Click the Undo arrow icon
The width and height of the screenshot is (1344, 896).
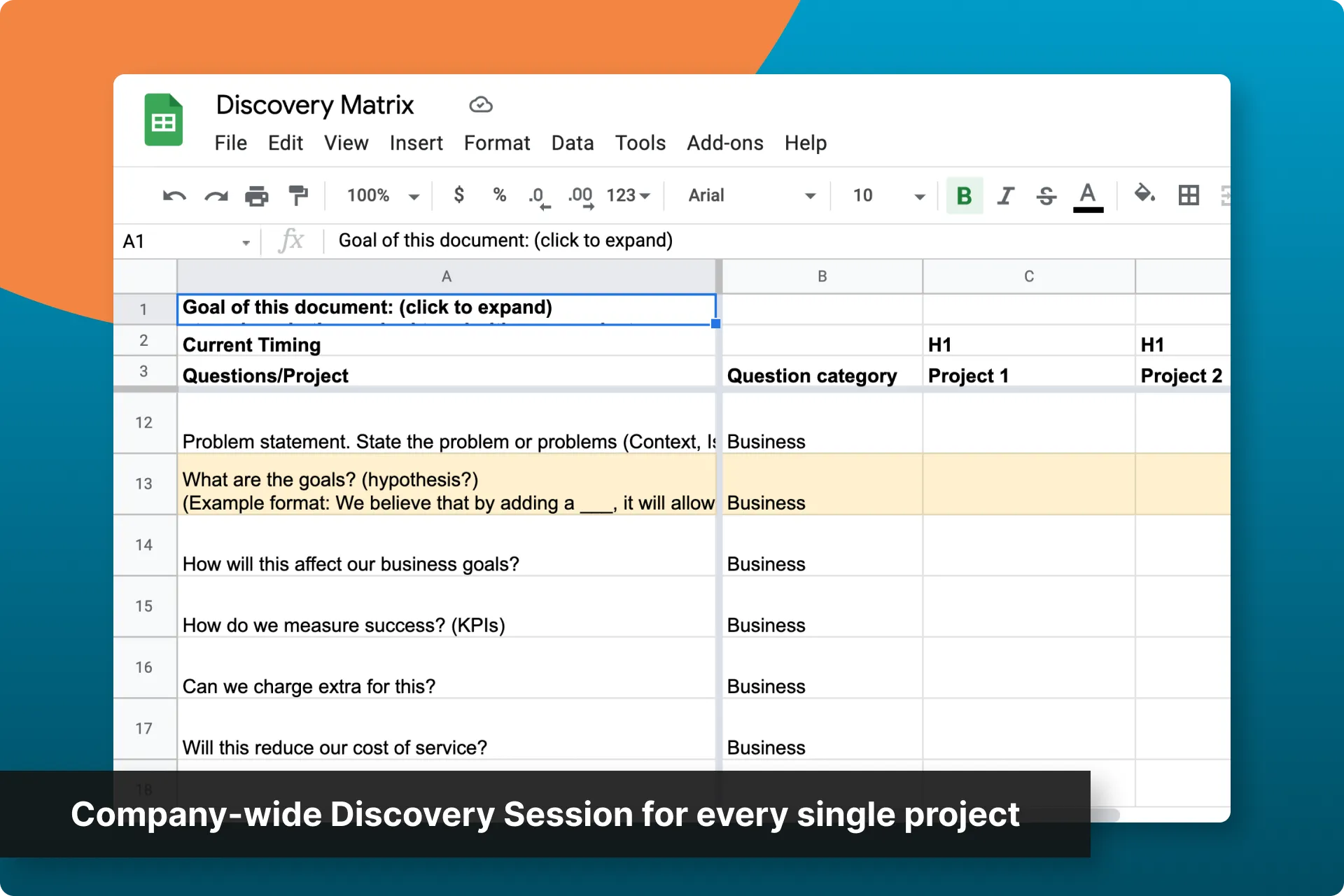tap(174, 195)
